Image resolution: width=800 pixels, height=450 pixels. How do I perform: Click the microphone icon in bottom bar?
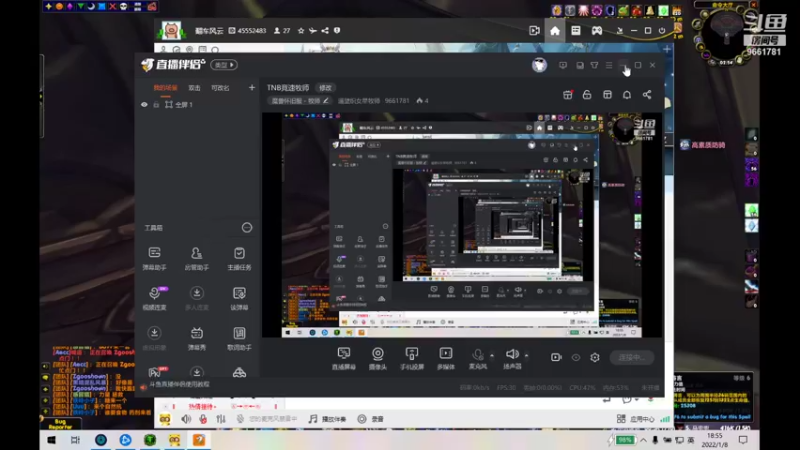pyautogui.click(x=478, y=355)
